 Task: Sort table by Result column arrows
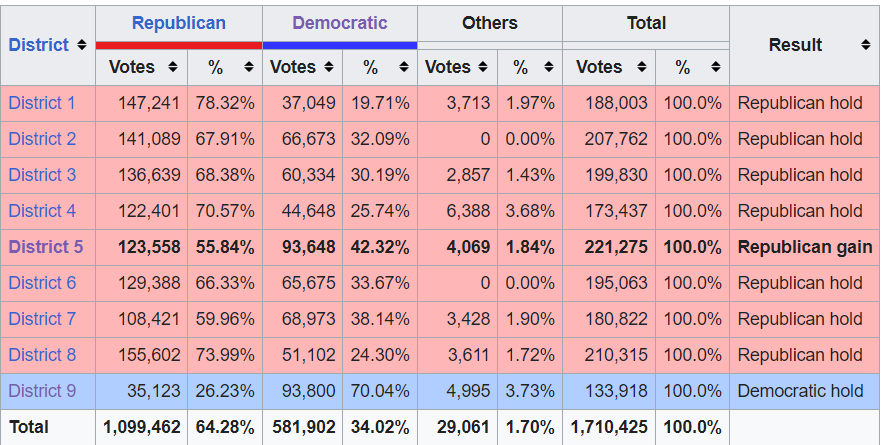(865, 45)
